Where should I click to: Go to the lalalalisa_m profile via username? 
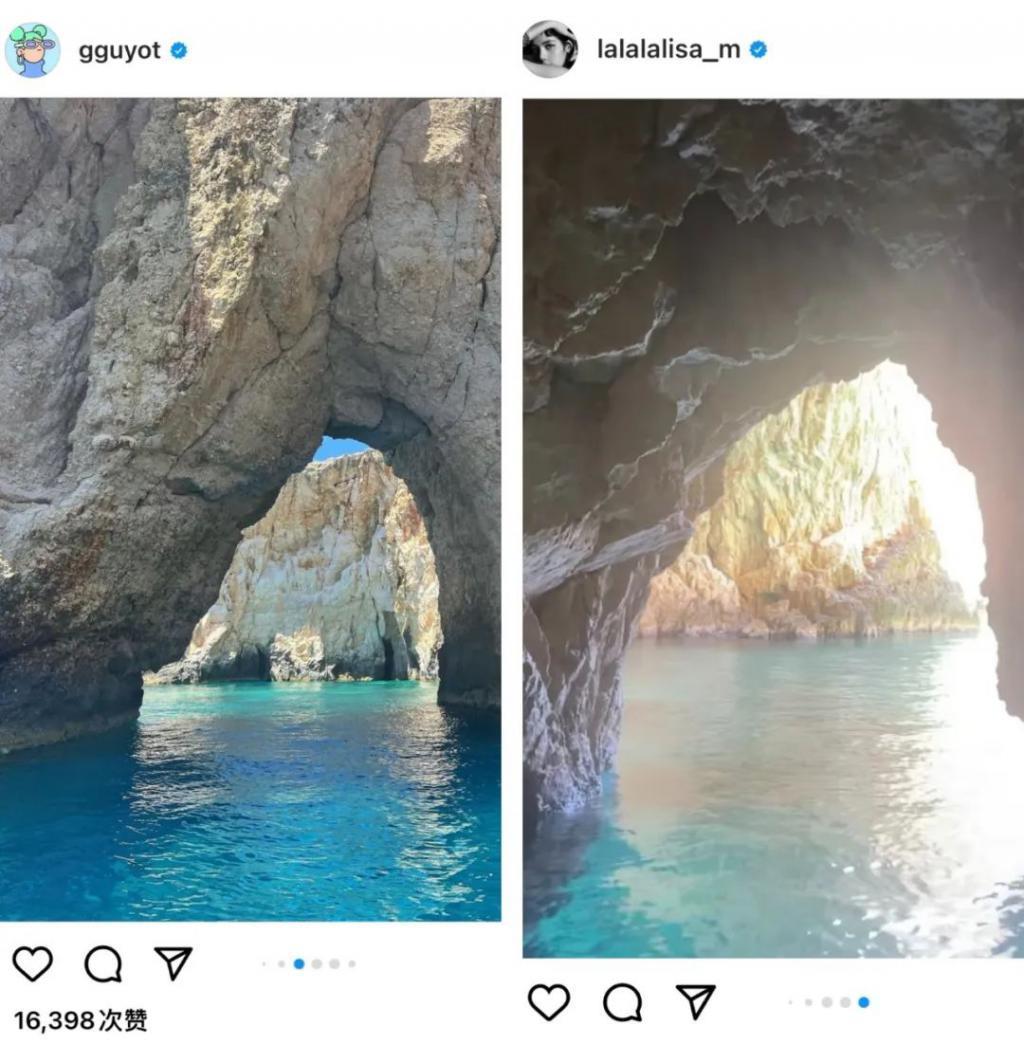coord(668,49)
